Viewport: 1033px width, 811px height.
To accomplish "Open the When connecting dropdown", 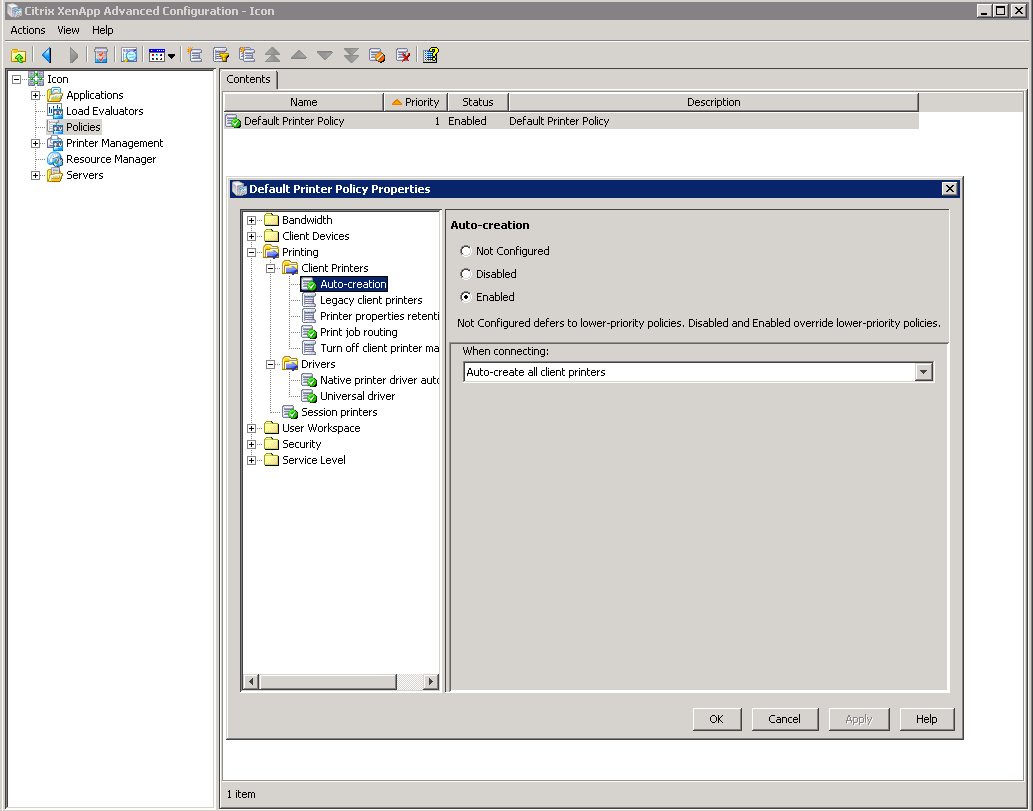I will 924,372.
